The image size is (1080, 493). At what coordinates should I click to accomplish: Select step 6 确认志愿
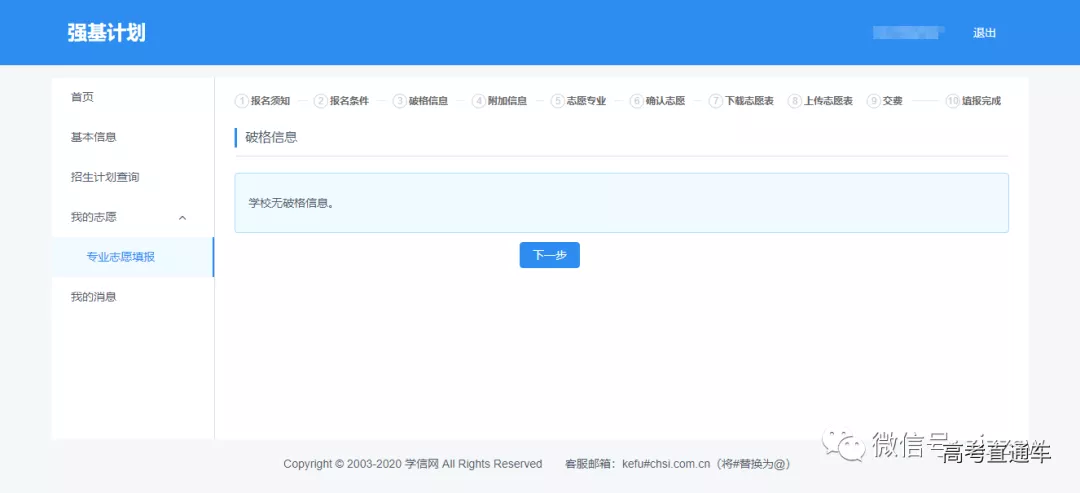click(658, 101)
